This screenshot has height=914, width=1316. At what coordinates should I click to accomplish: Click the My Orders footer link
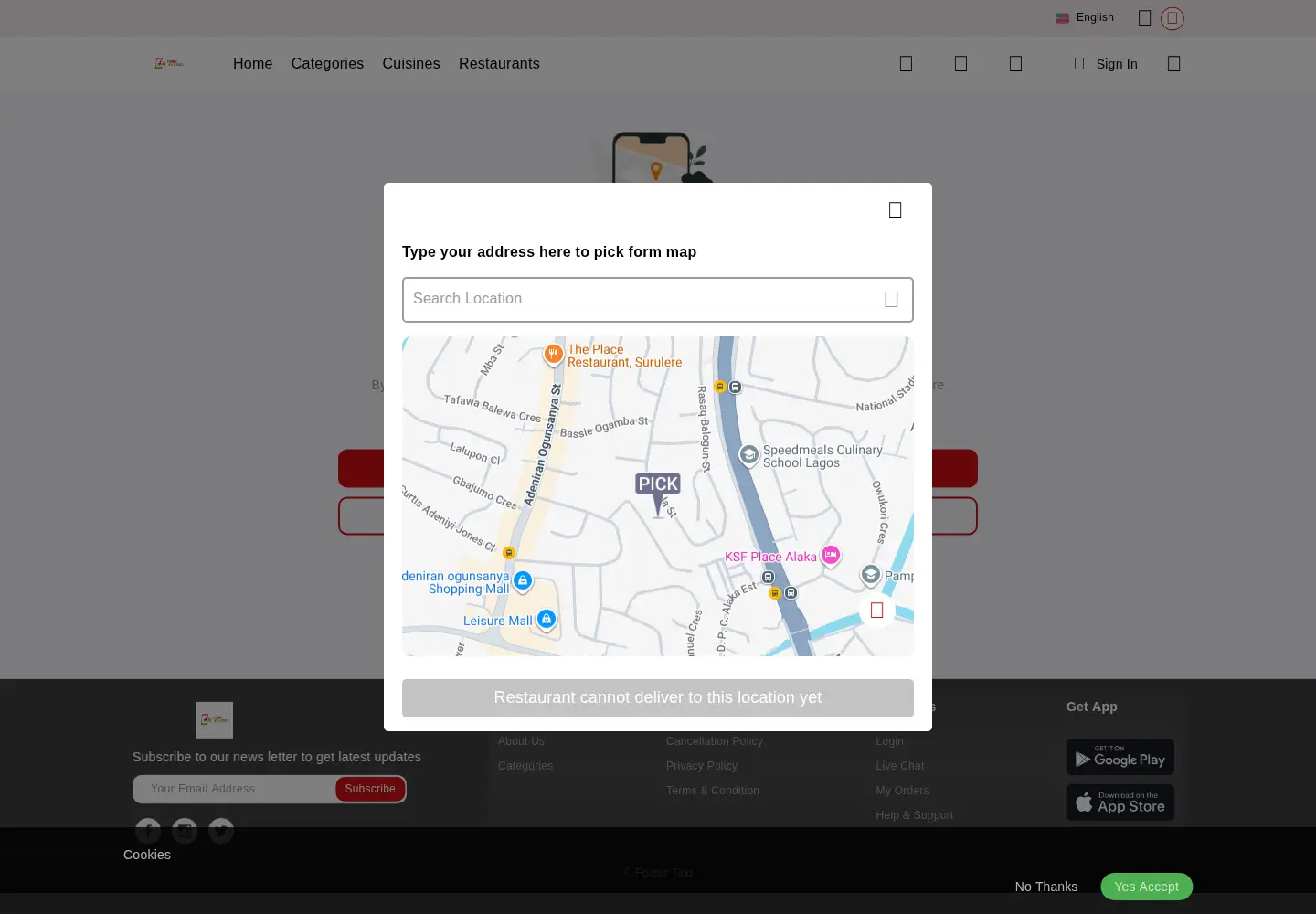point(902,791)
